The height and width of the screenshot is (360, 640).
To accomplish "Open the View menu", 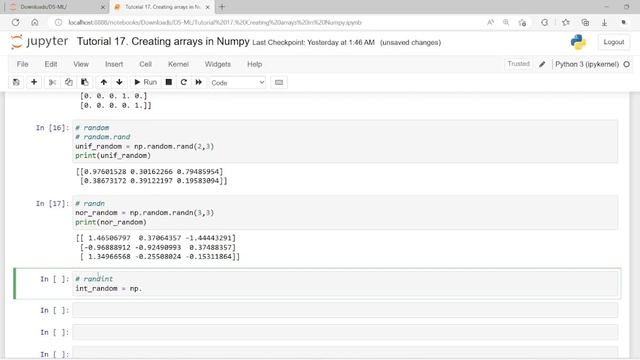I will [x=81, y=64].
